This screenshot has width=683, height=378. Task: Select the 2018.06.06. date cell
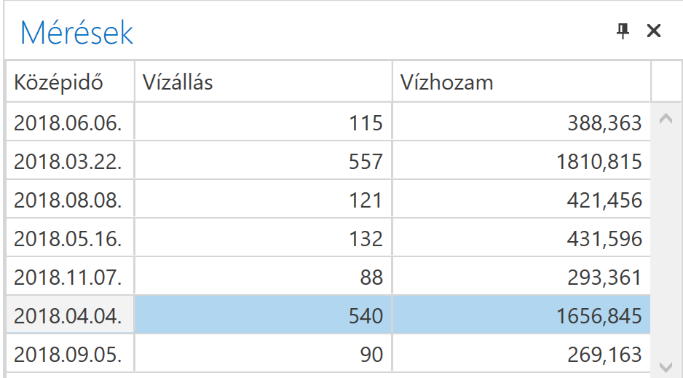[x=70, y=122]
